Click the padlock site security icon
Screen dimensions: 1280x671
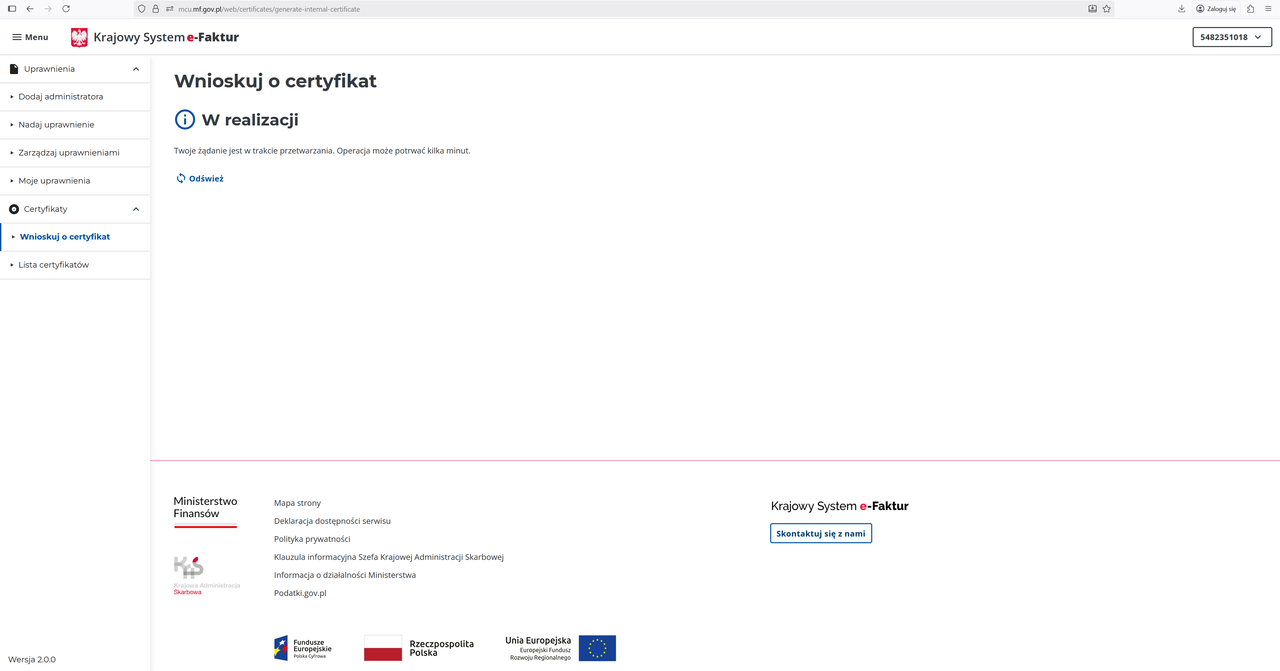coord(155,9)
